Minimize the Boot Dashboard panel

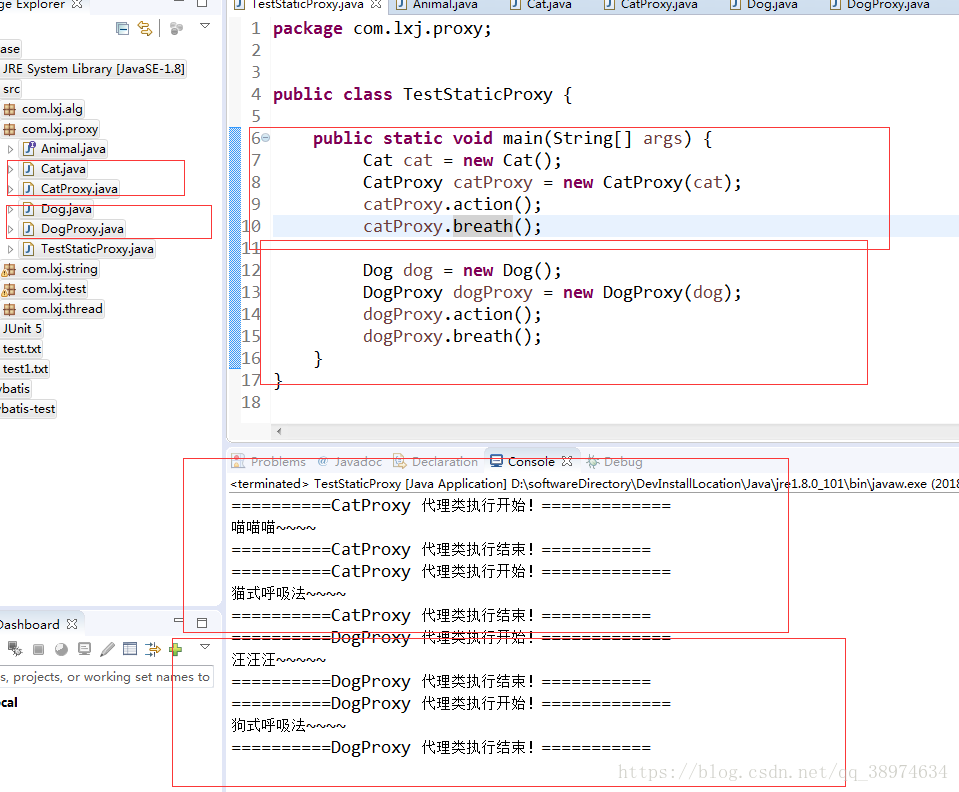[x=179, y=621]
